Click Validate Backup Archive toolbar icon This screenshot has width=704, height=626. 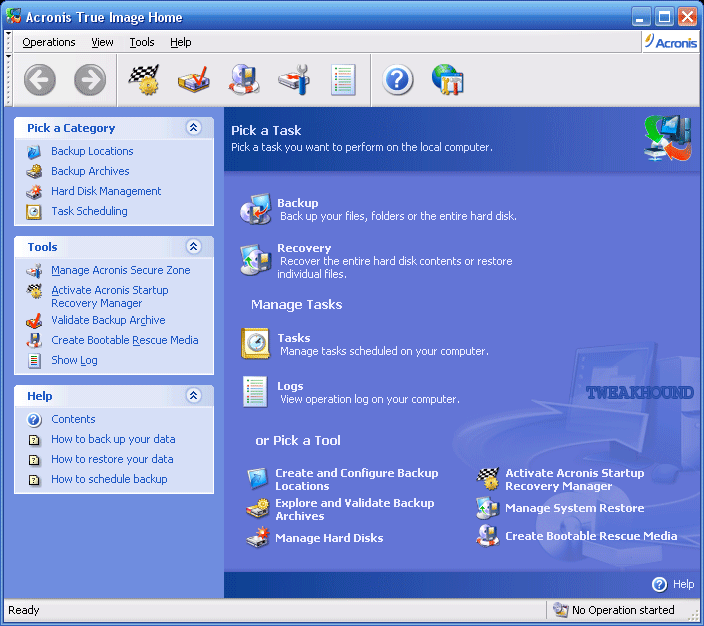[x=194, y=80]
